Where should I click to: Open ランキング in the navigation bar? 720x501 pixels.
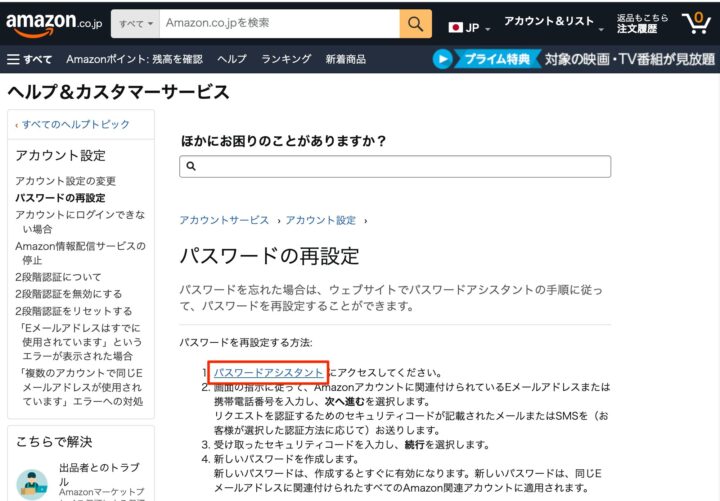point(286,59)
